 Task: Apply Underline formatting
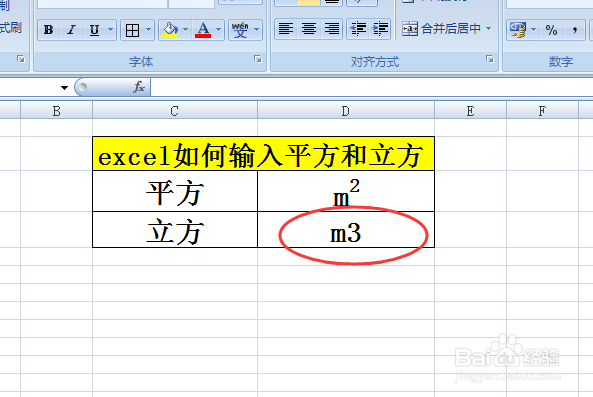pos(94,30)
